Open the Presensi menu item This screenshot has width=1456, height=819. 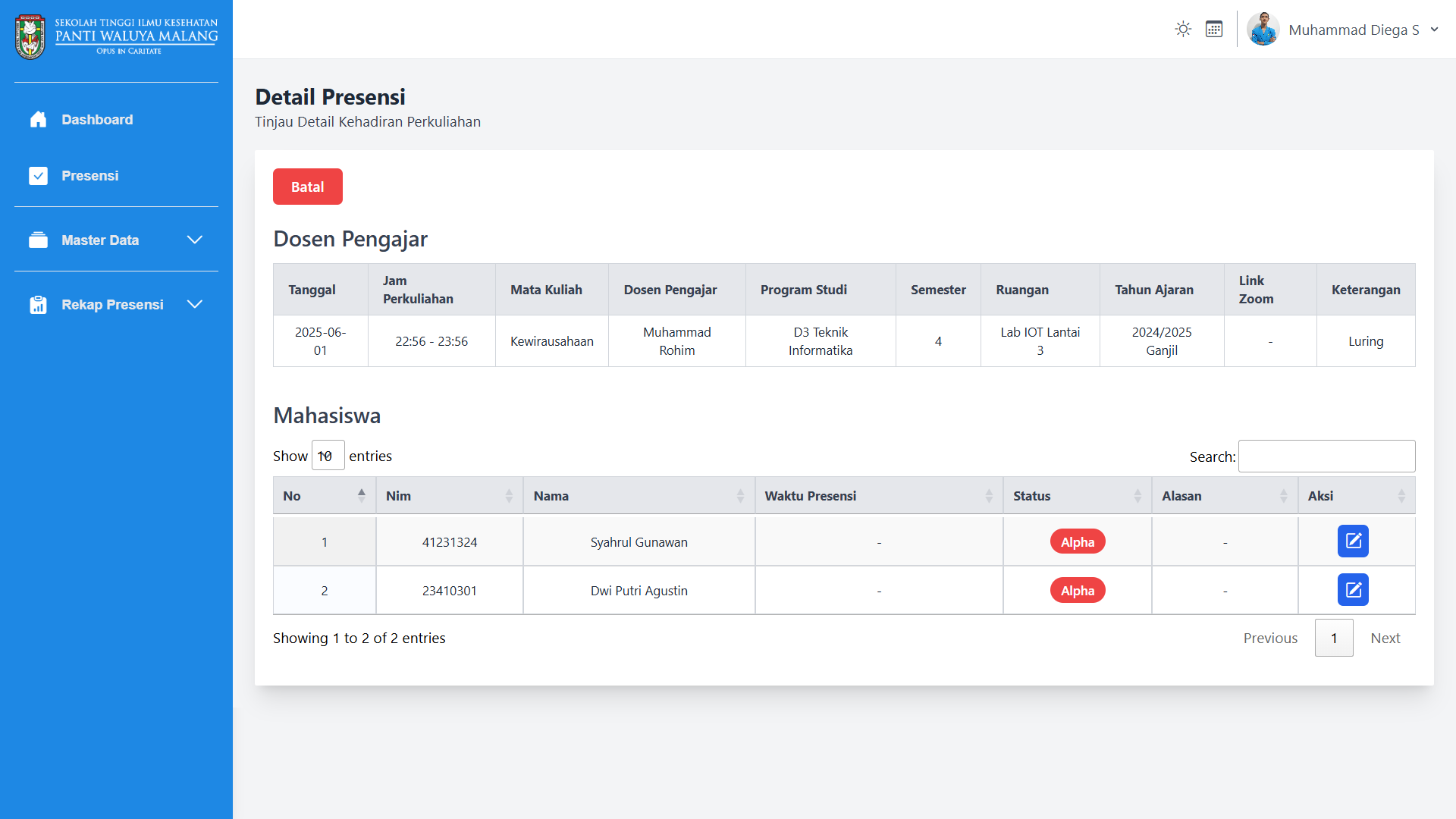pos(89,176)
